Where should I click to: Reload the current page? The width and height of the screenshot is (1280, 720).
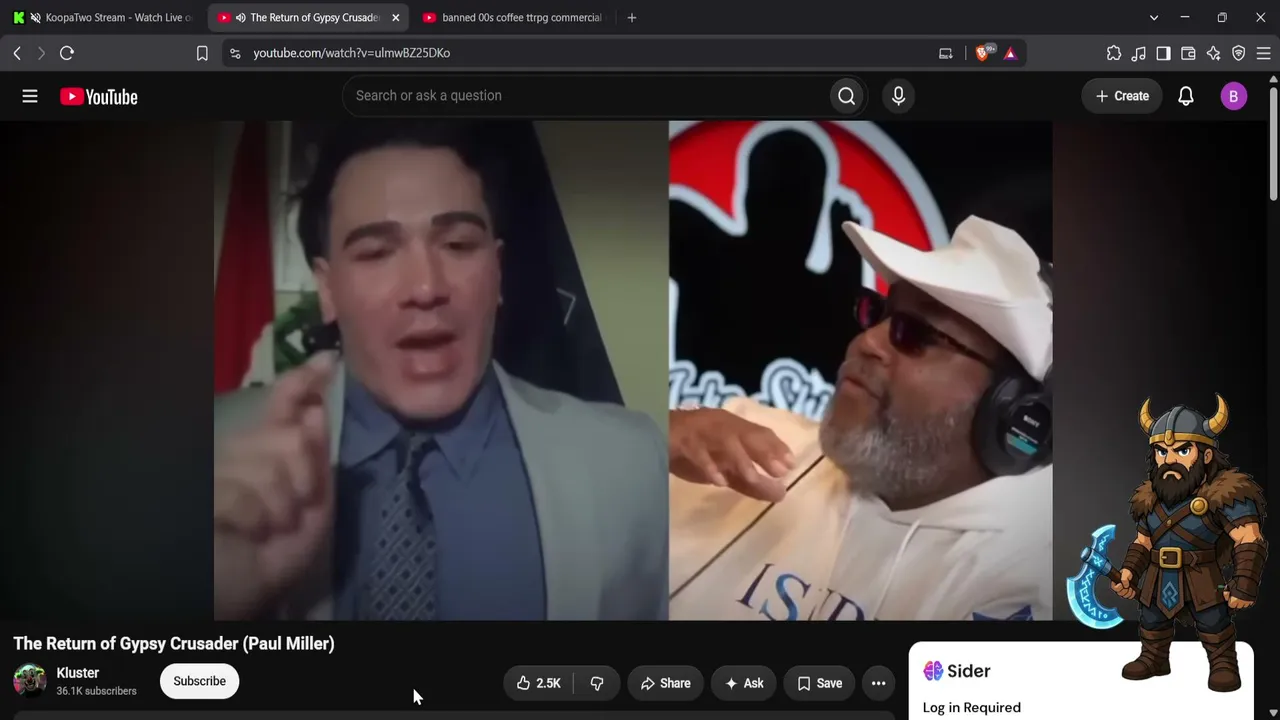pyautogui.click(x=67, y=53)
